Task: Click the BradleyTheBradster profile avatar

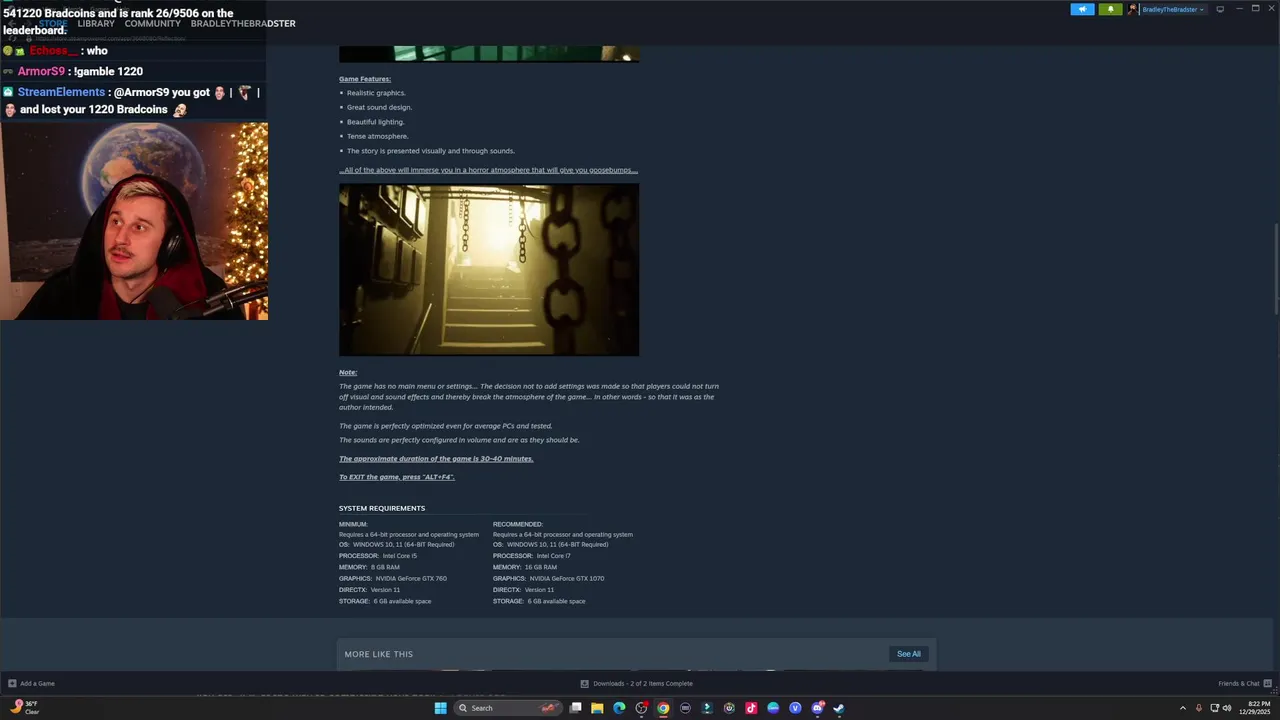Action: click(1133, 9)
